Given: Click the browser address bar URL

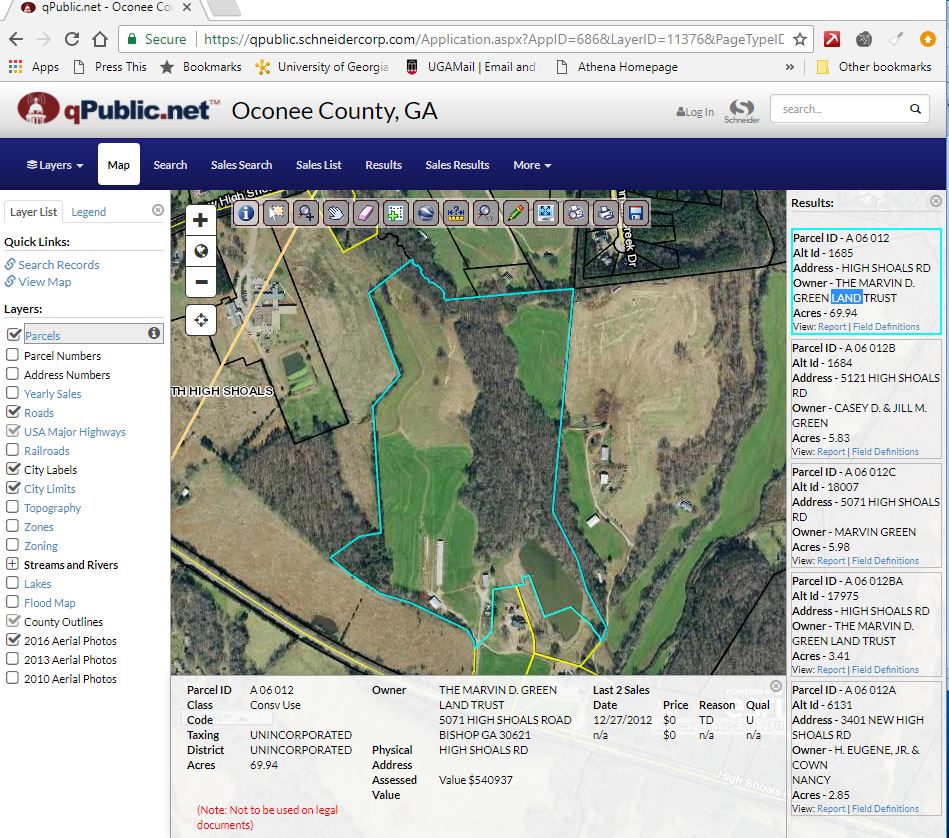Looking at the screenshot, I should click(x=493, y=39).
